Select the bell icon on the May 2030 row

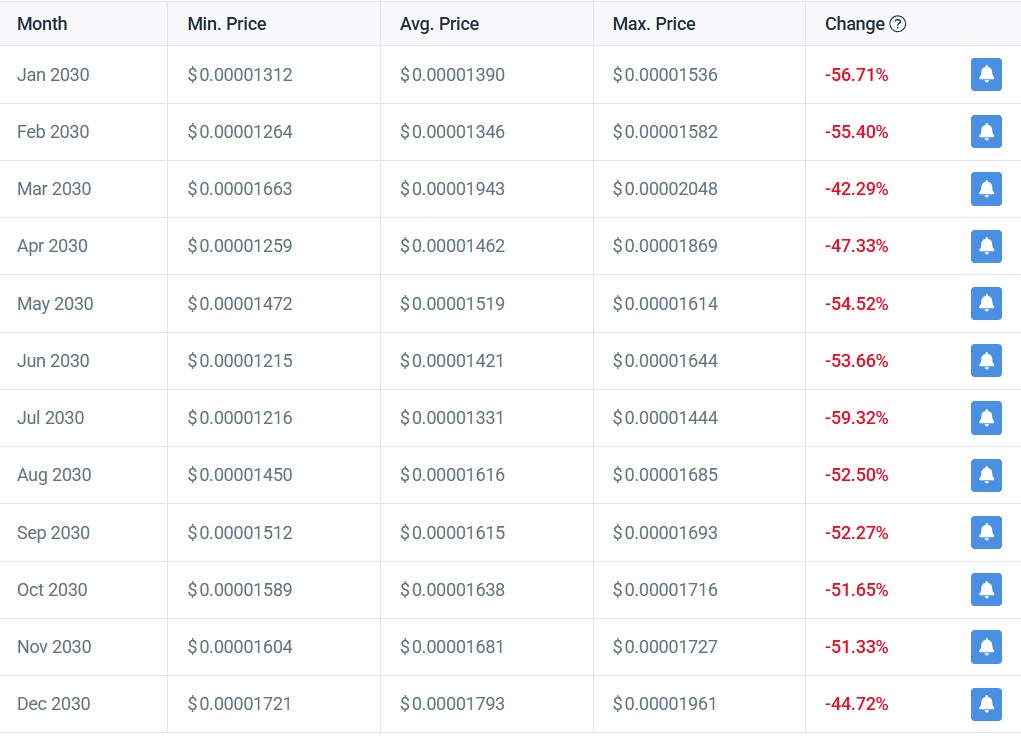(986, 303)
